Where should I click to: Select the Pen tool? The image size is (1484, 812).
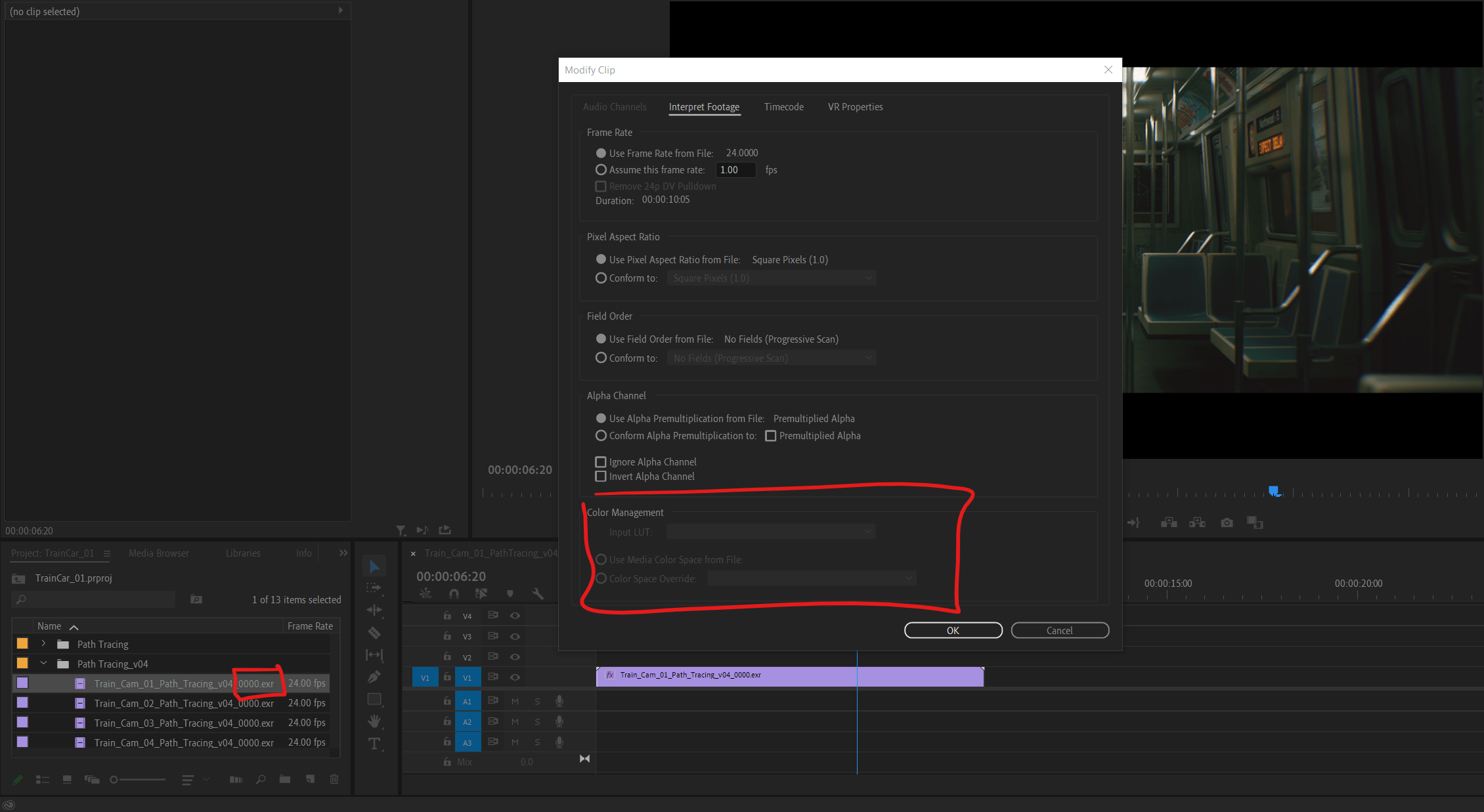coord(374,676)
